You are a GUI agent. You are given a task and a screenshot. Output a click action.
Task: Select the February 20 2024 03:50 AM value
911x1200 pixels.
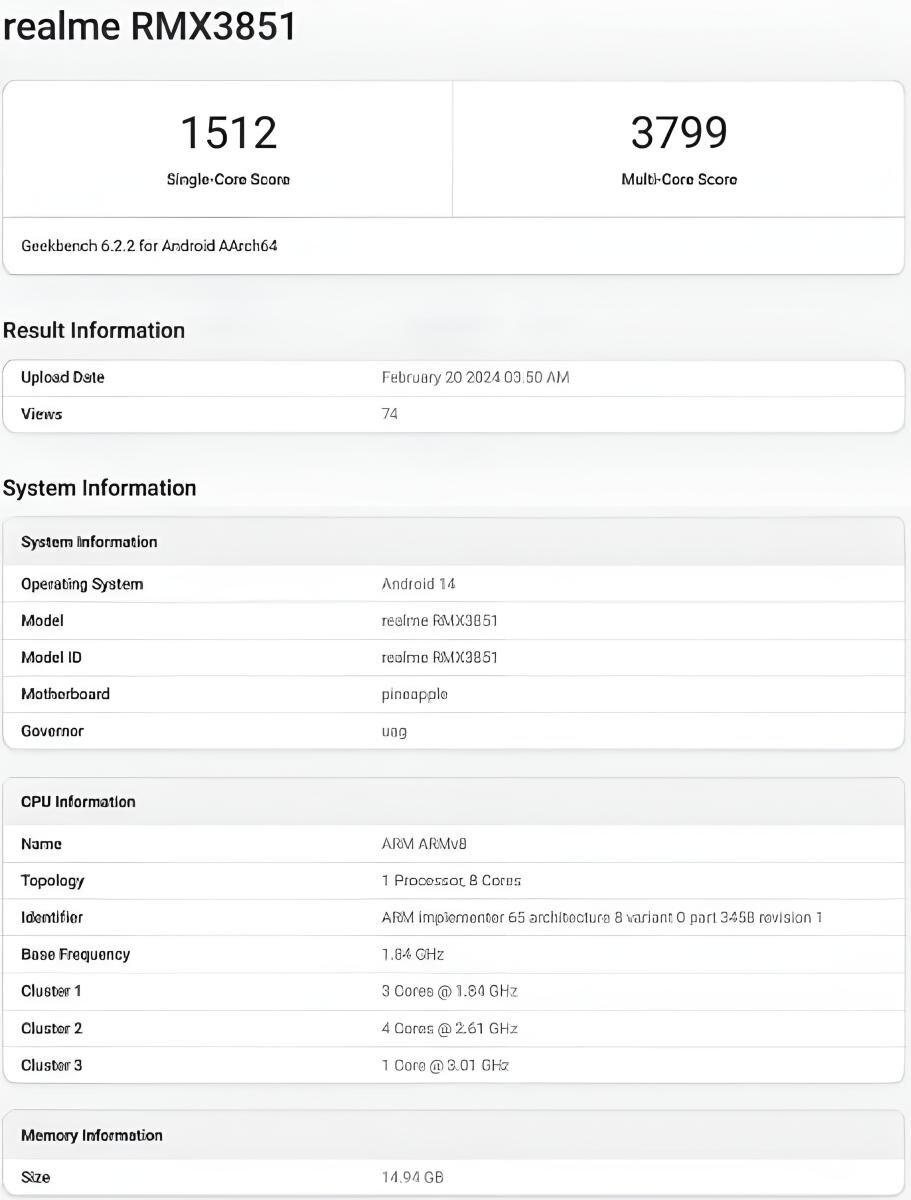click(476, 377)
